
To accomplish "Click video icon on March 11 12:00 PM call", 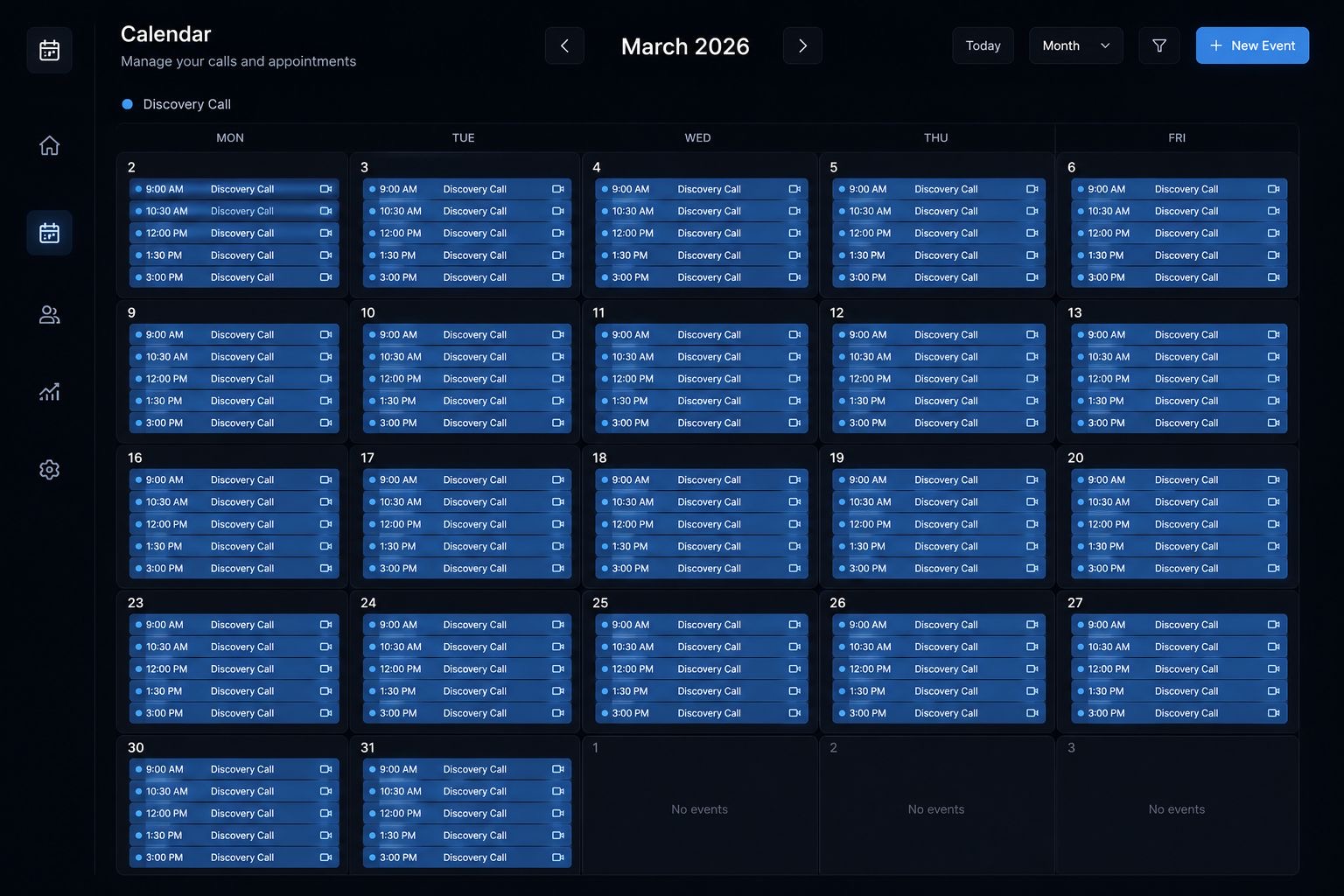I will click(x=794, y=379).
